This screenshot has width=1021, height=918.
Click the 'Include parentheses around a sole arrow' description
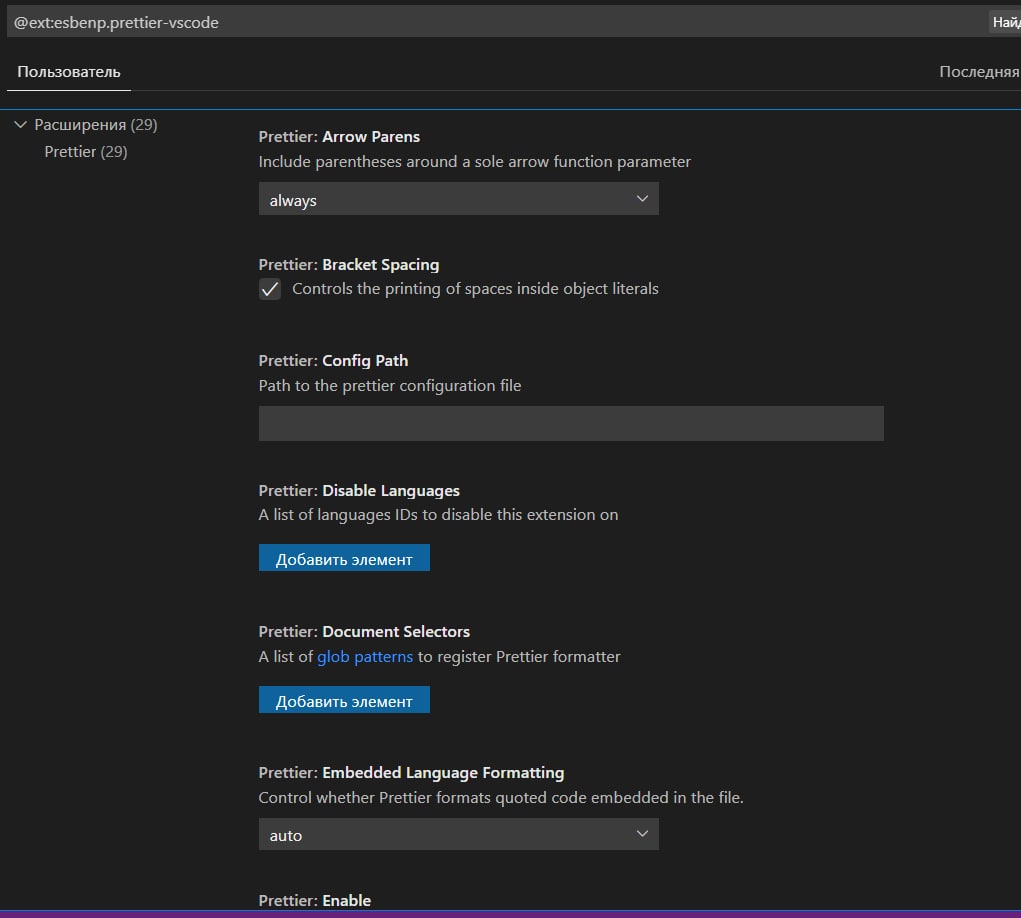coord(474,161)
